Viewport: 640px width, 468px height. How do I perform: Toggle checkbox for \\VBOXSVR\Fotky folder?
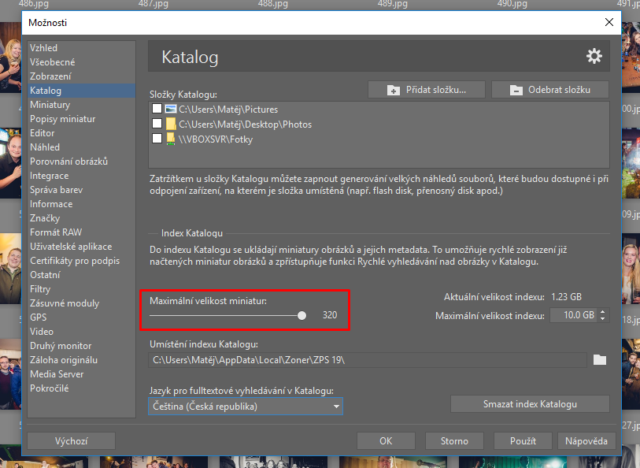pyautogui.click(x=157, y=138)
